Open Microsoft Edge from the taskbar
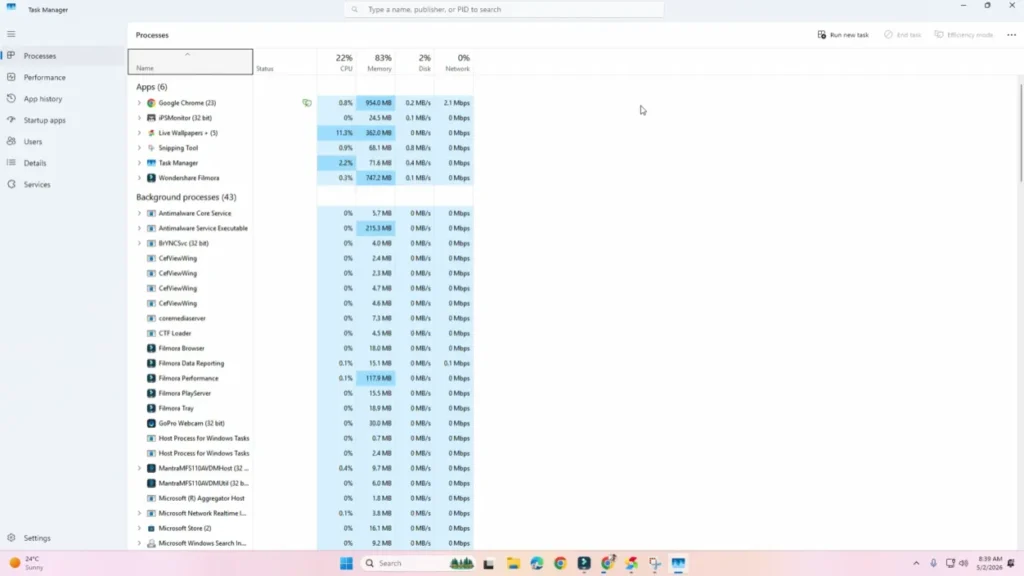The width and height of the screenshot is (1024, 576). [x=537, y=563]
